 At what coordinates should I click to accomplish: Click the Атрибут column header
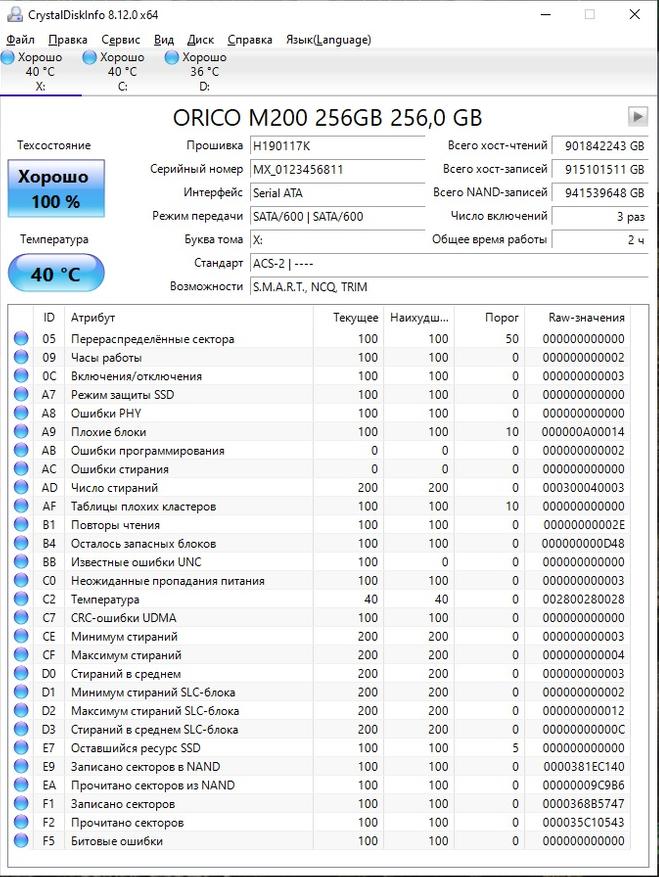click(x=93, y=317)
